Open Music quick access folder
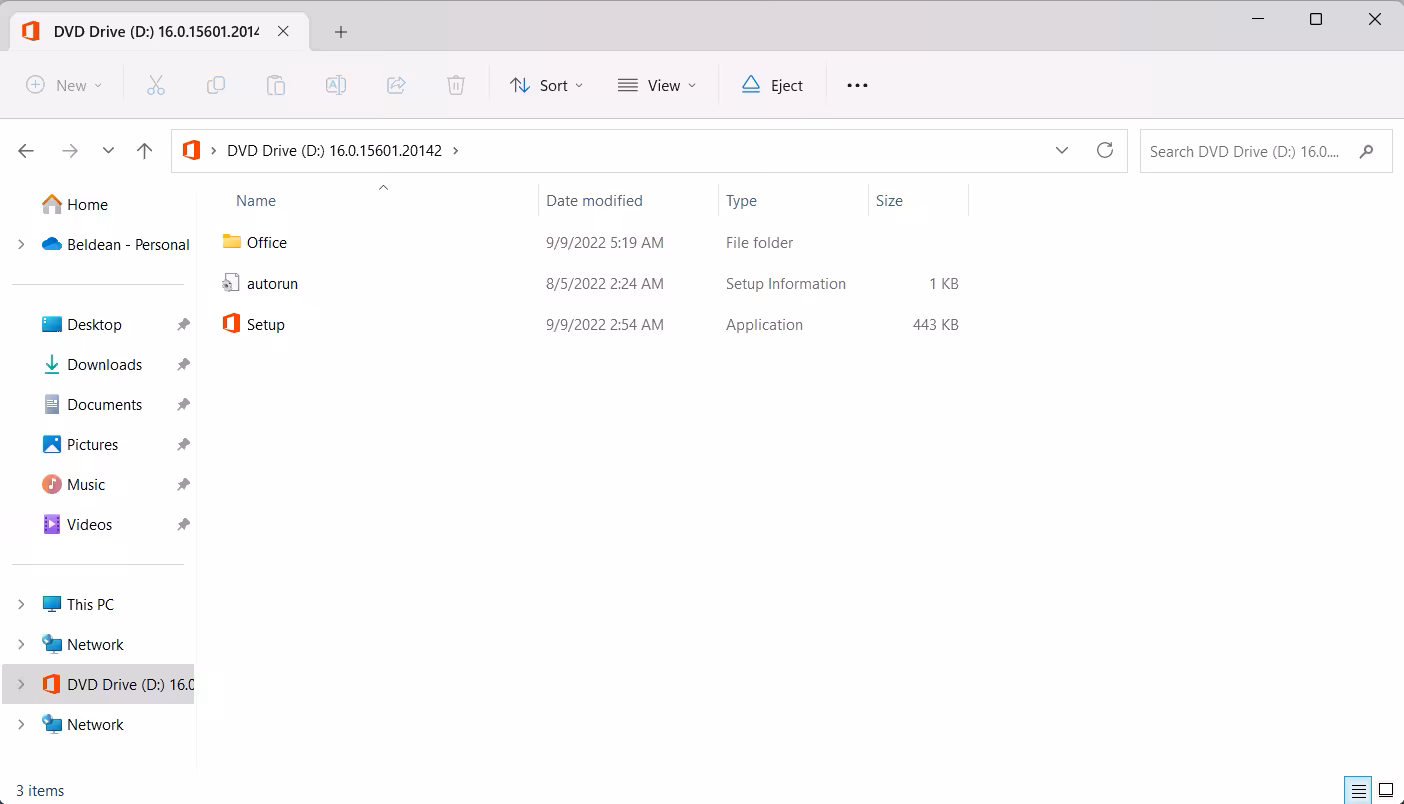1404x804 pixels. [86, 484]
